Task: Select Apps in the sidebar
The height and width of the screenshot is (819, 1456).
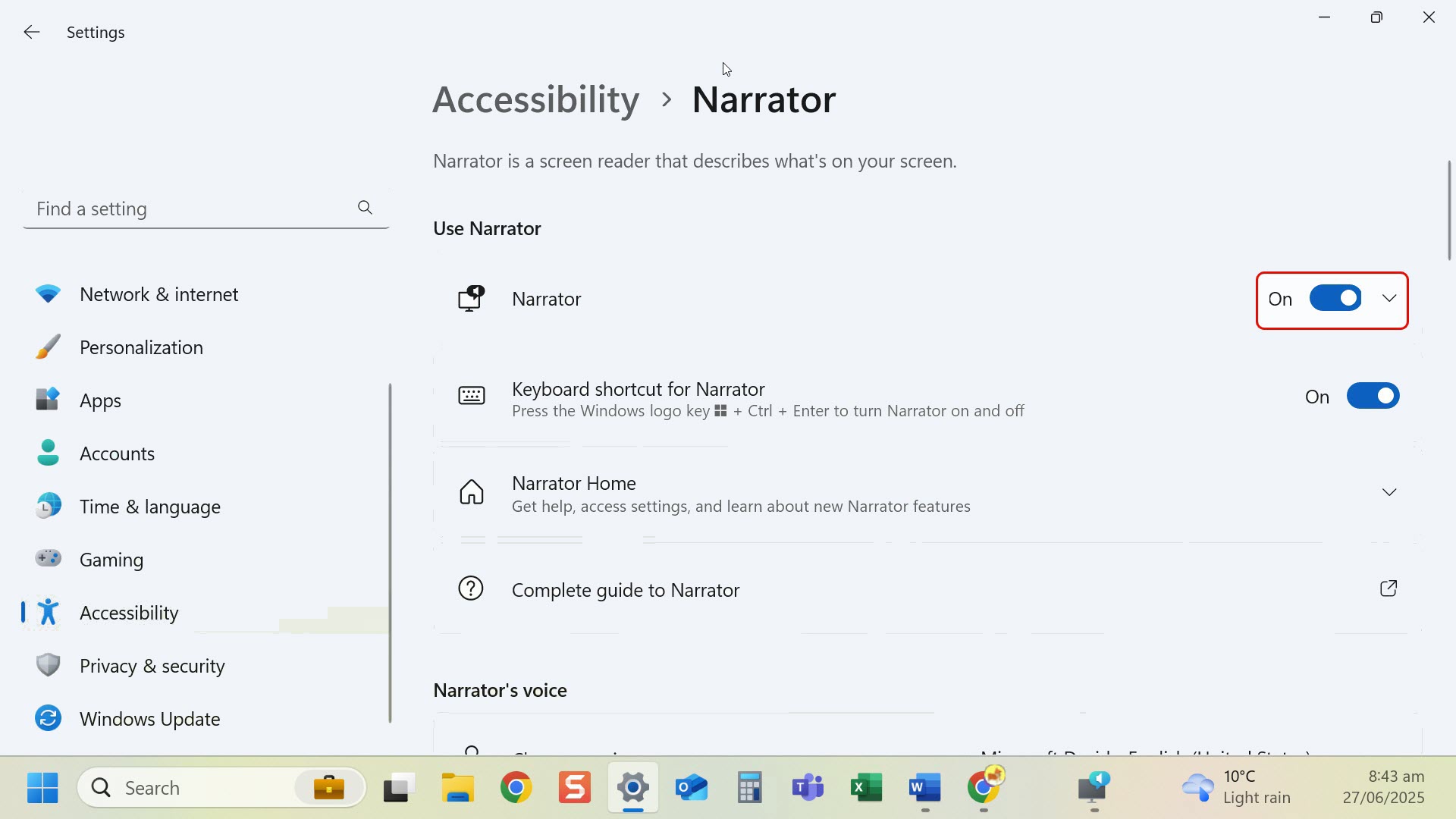Action: point(205,400)
